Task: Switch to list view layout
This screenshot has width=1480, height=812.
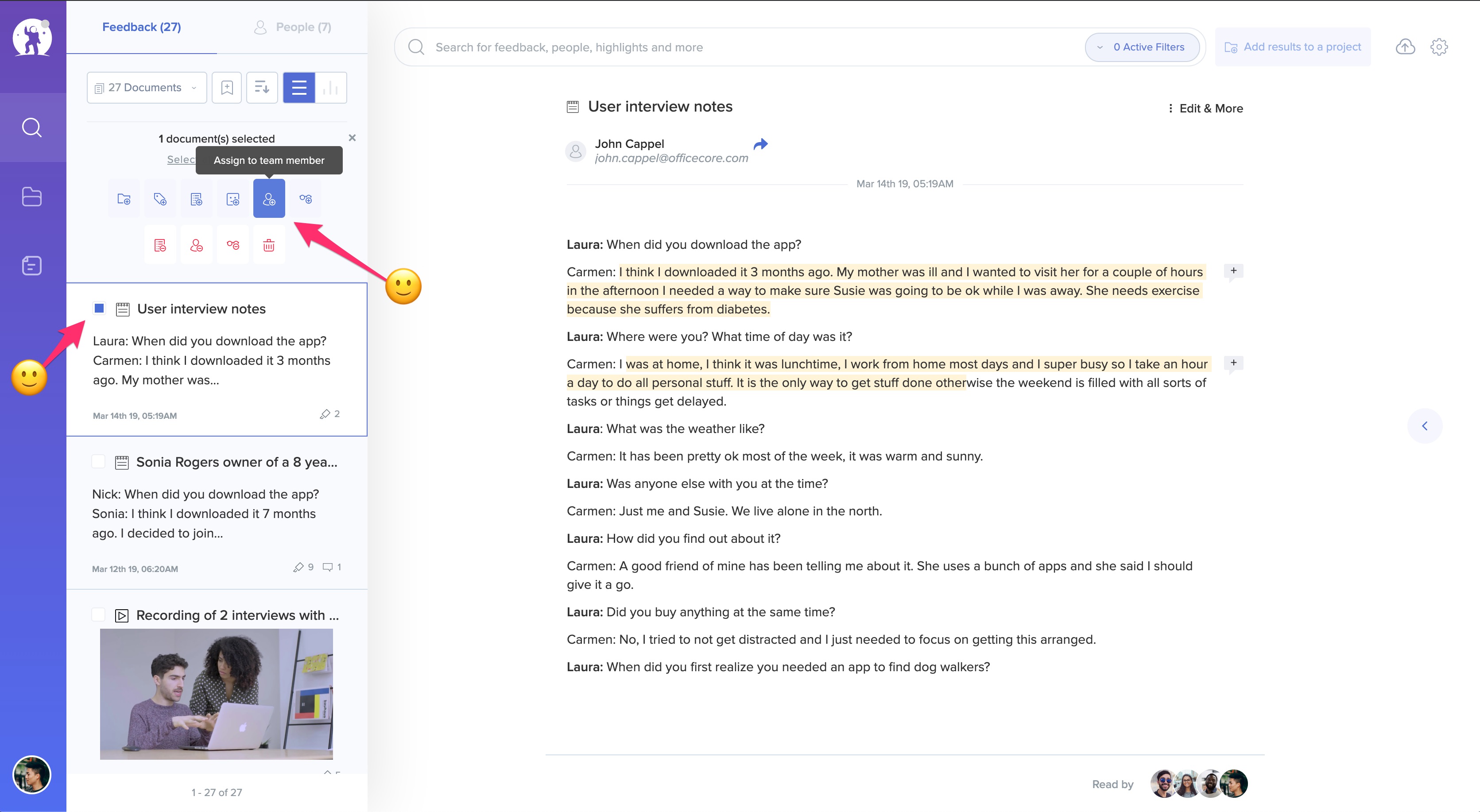Action: [299, 88]
